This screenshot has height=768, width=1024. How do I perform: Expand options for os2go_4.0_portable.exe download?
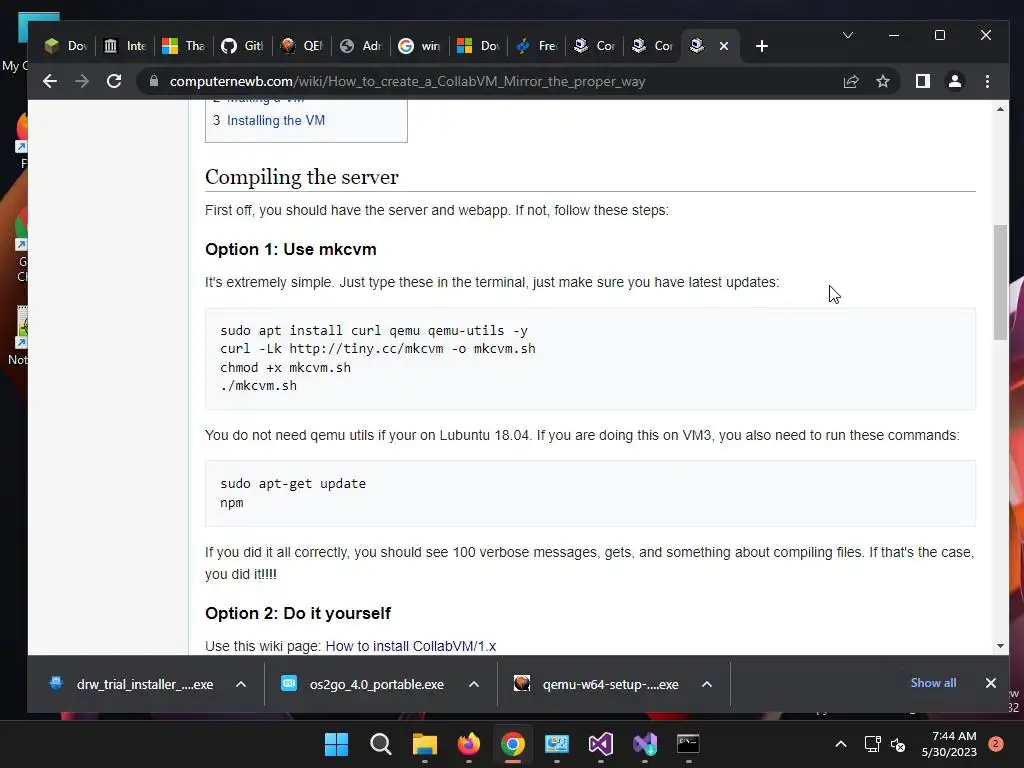point(474,684)
